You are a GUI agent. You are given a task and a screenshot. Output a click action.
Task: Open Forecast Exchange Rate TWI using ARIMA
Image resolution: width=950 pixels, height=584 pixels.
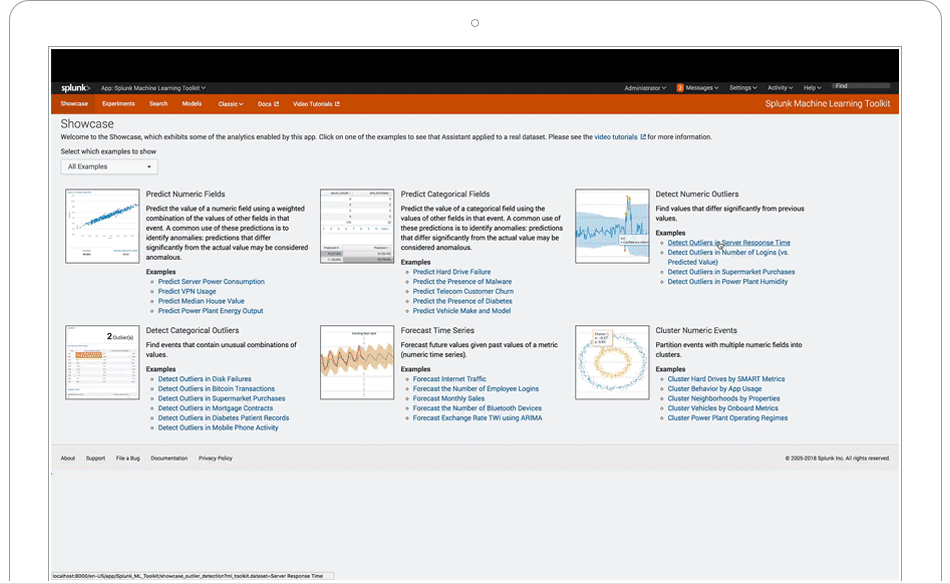point(477,418)
